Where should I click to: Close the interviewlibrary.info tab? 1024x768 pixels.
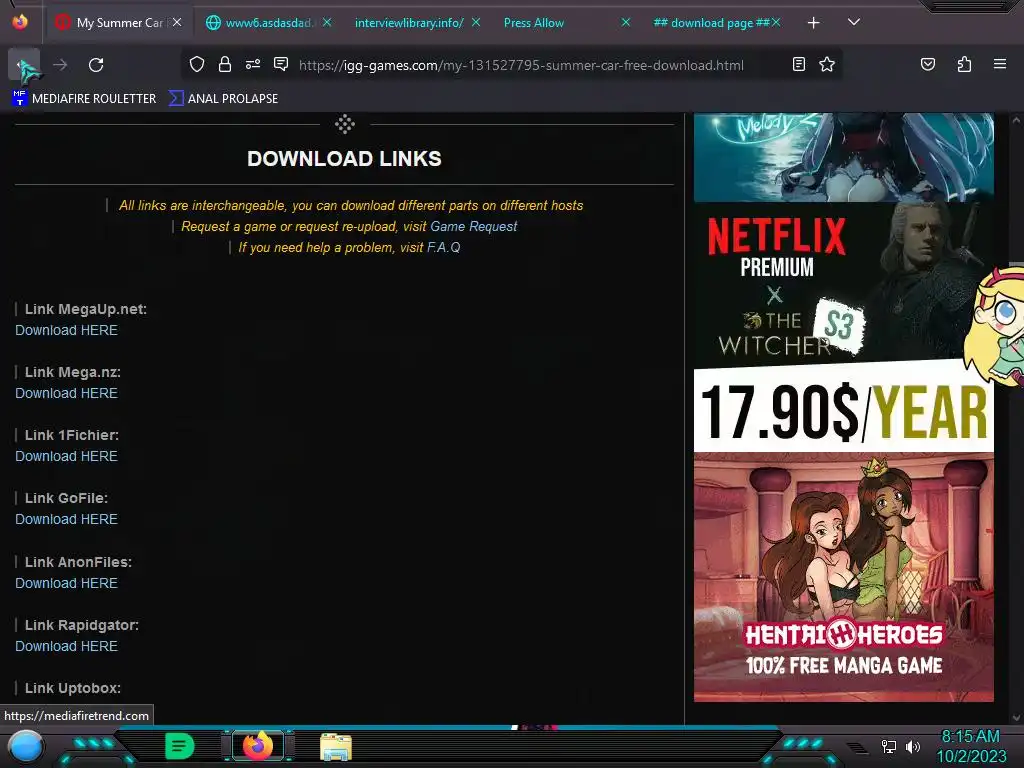(x=476, y=23)
